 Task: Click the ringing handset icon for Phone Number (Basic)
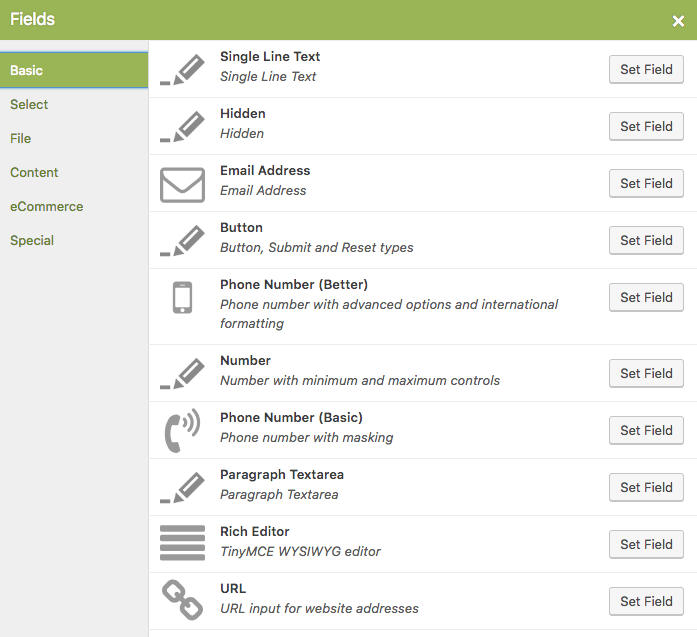pos(182,430)
